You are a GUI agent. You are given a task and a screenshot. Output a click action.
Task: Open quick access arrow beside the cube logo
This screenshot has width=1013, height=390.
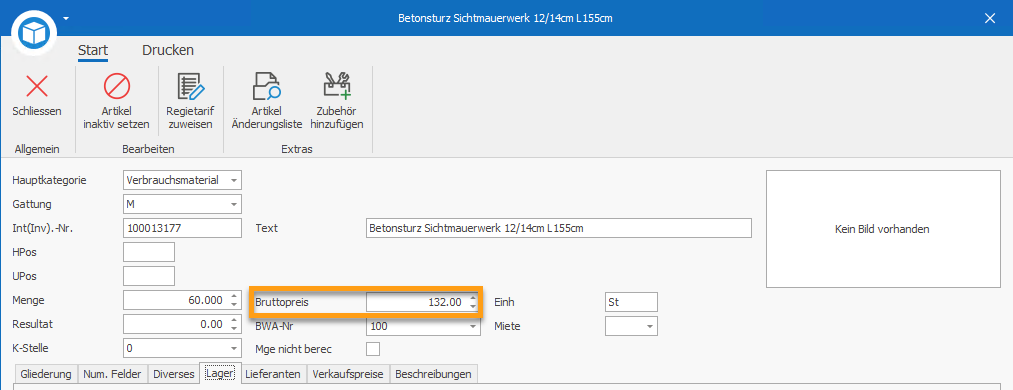(66, 18)
